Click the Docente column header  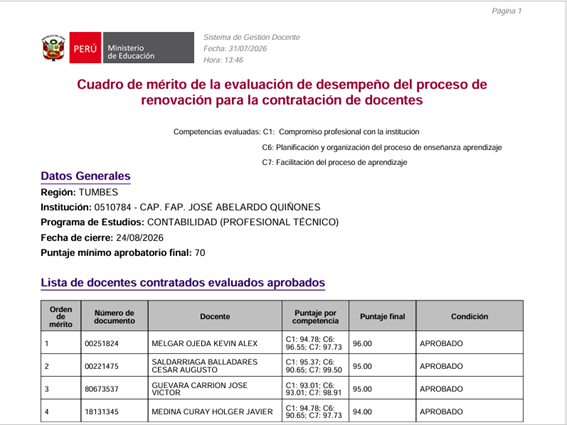coord(215,316)
